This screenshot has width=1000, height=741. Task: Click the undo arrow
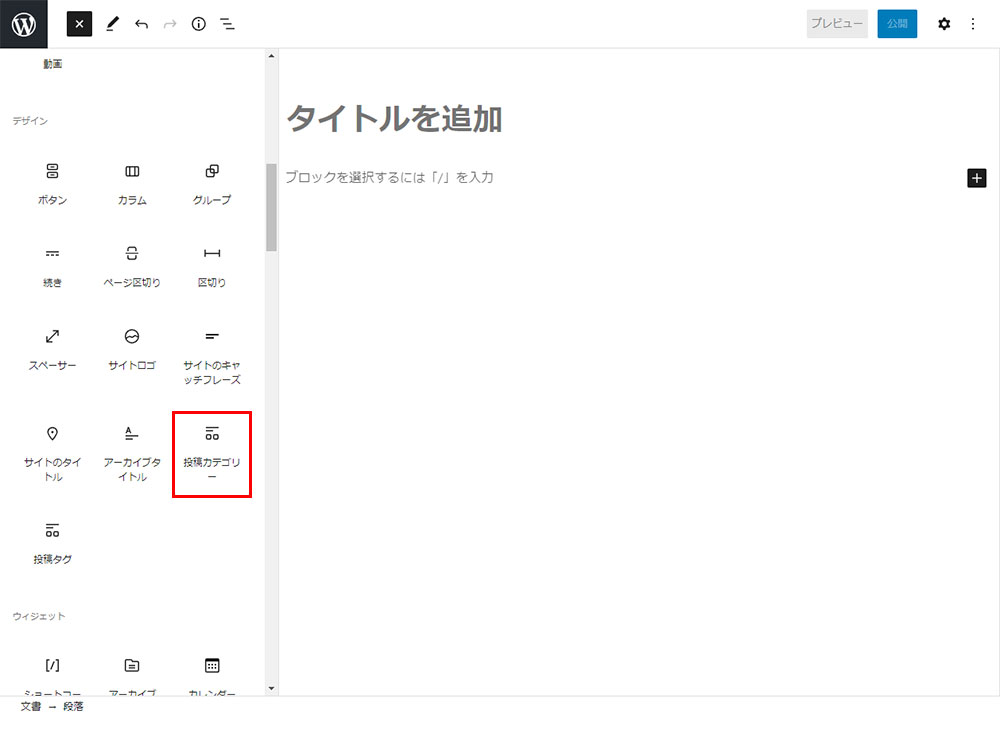click(x=141, y=24)
